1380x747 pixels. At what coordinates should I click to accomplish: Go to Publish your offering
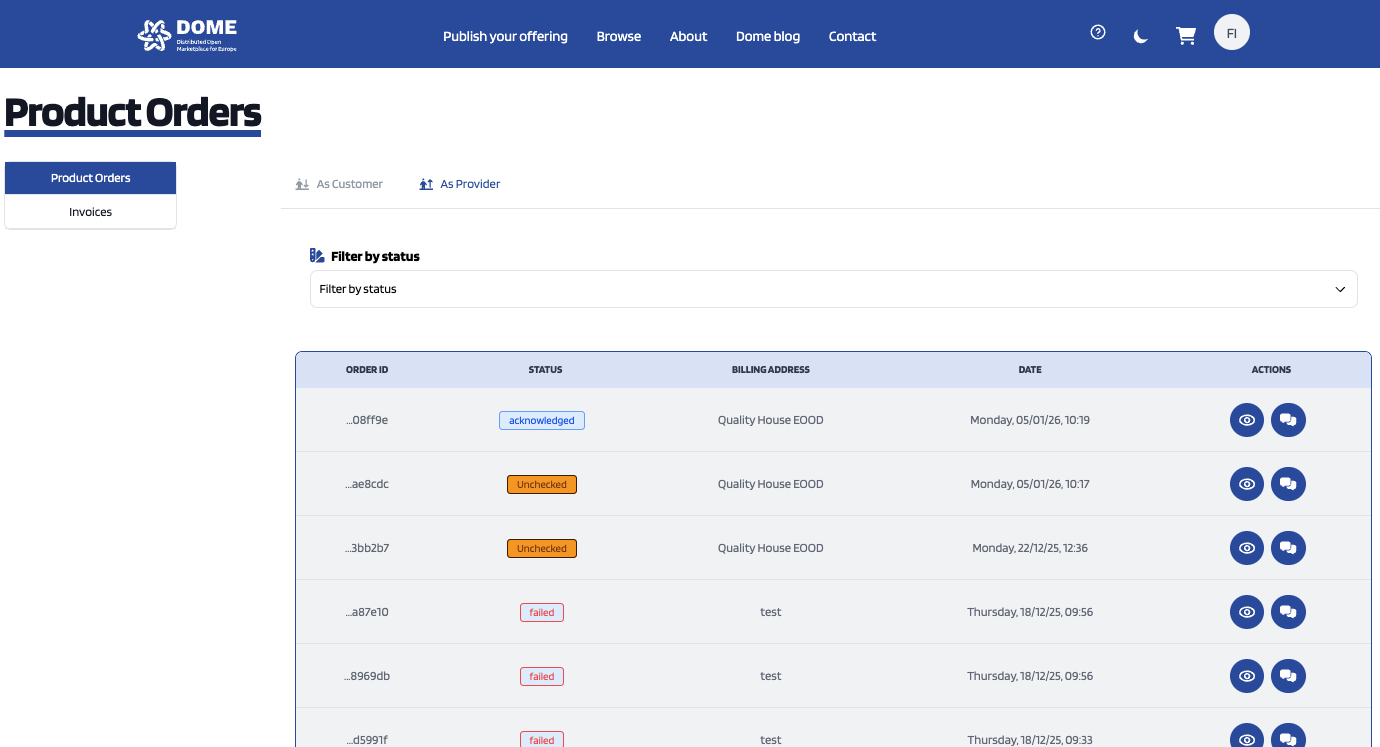click(x=505, y=36)
